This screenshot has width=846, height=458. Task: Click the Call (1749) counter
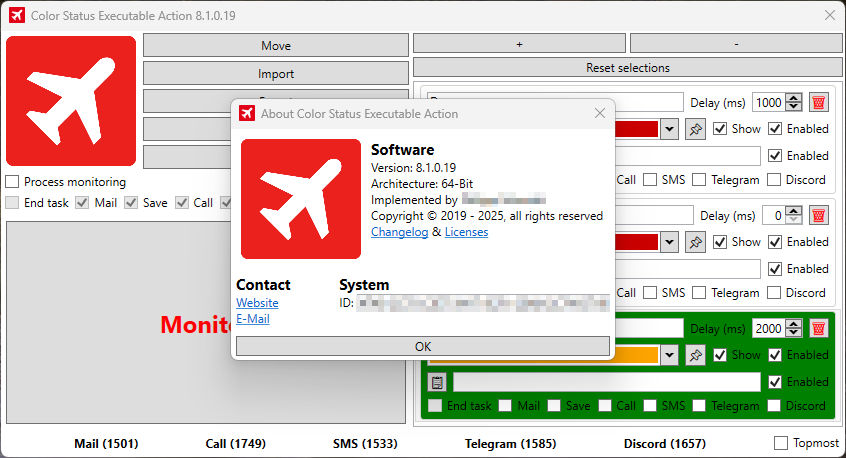click(x=236, y=443)
